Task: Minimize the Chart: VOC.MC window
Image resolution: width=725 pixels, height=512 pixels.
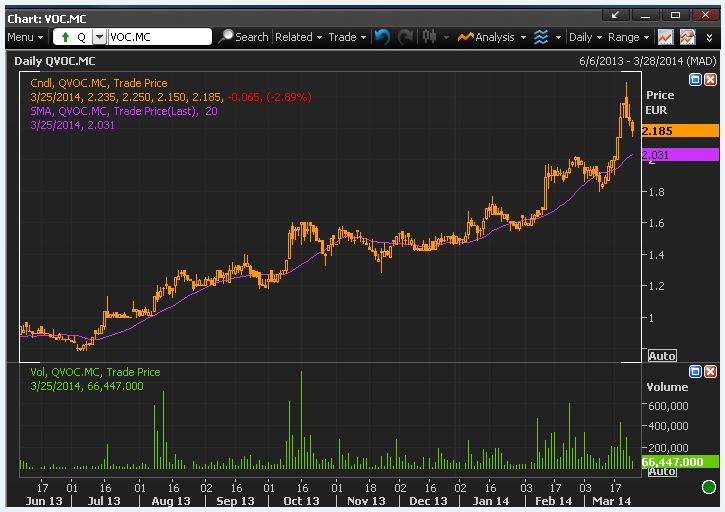Action: [645, 15]
